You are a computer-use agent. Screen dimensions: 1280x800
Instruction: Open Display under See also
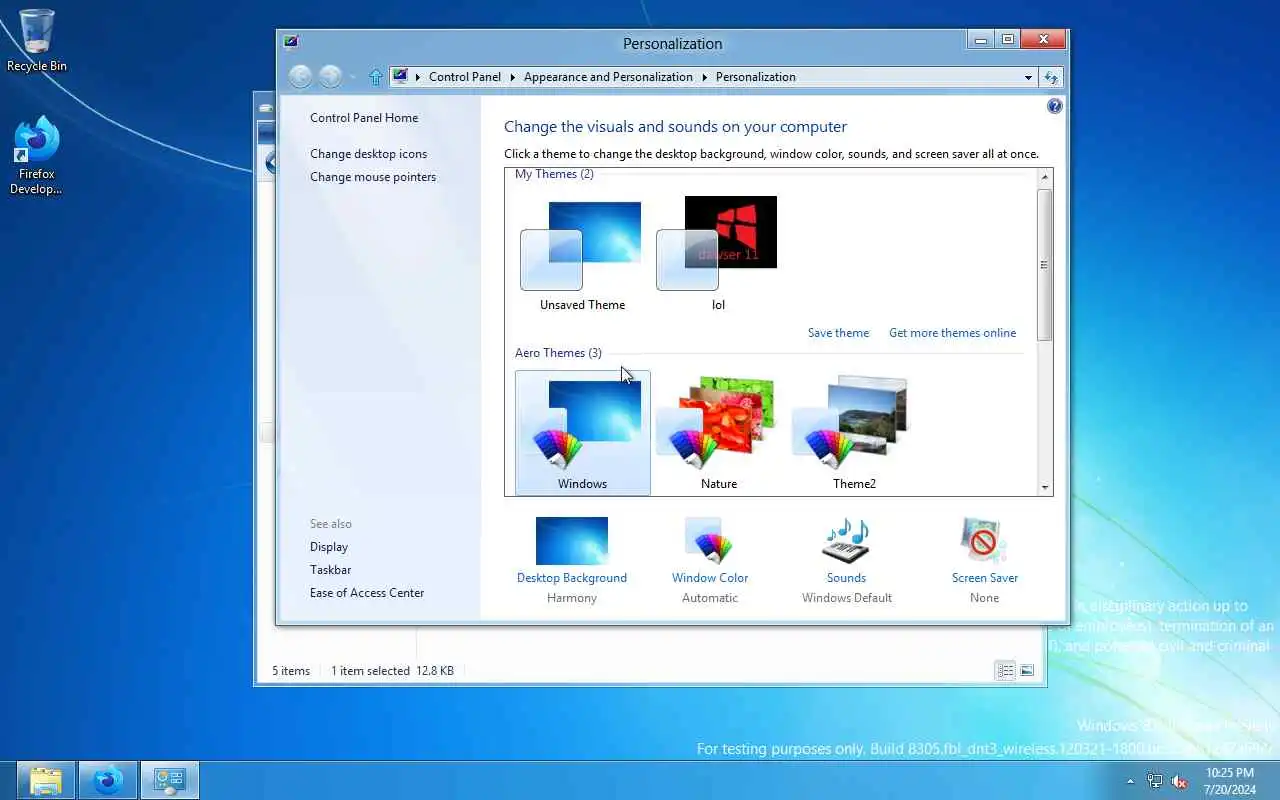[329, 546]
